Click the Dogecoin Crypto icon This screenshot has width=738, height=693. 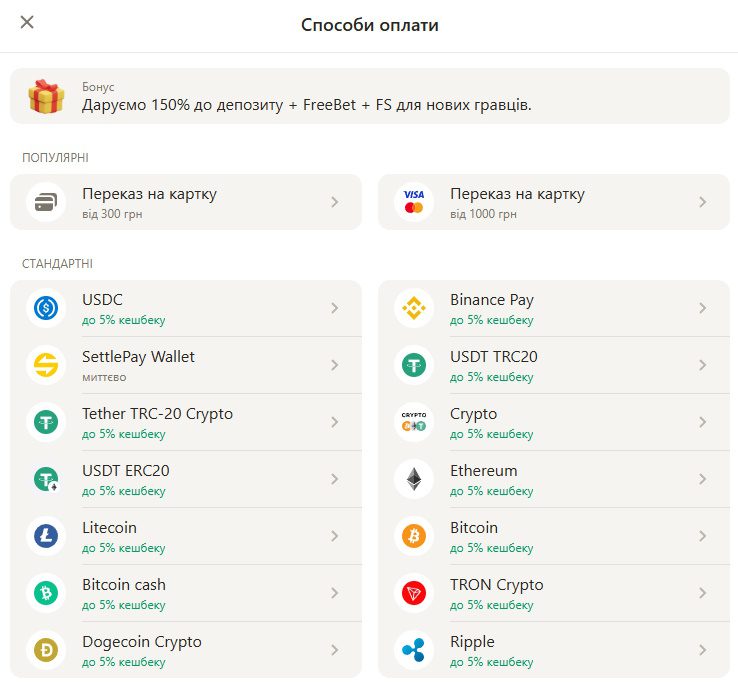click(45, 650)
